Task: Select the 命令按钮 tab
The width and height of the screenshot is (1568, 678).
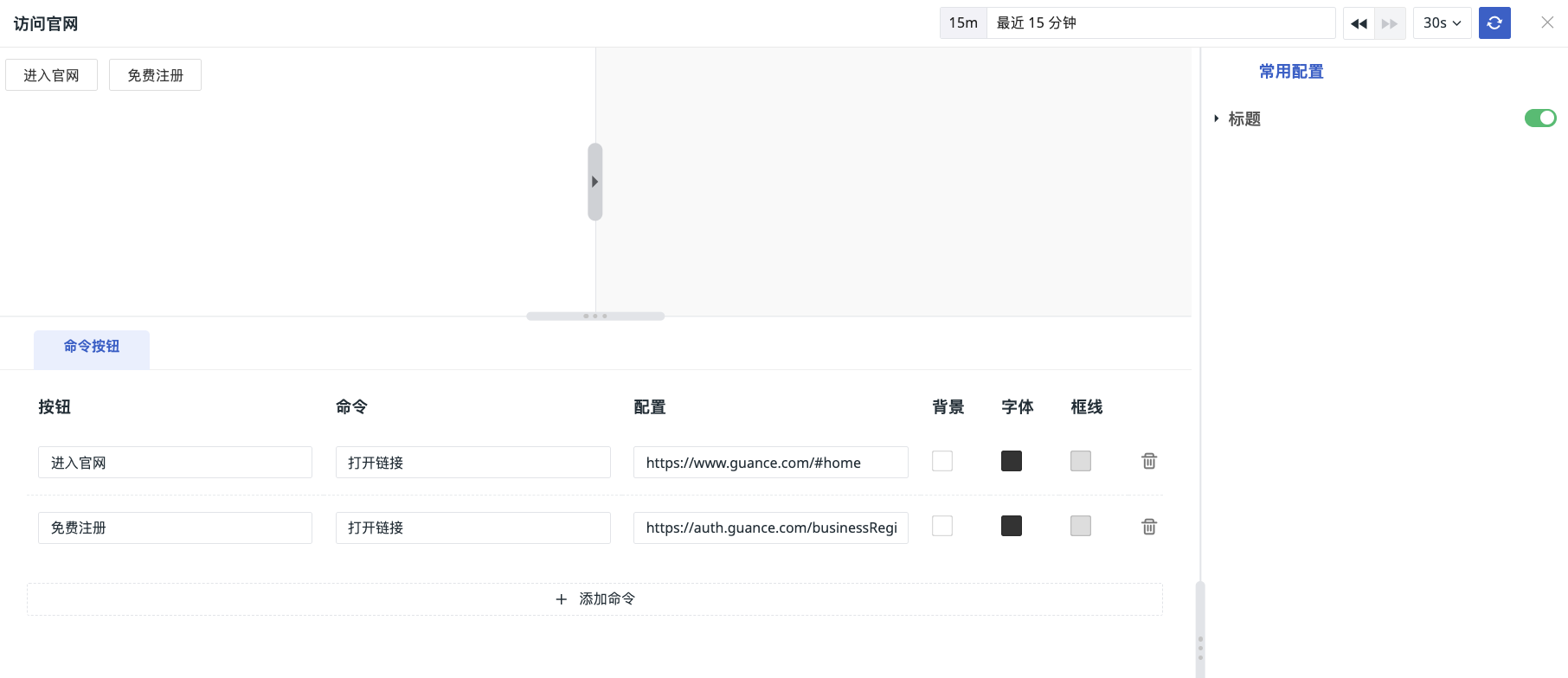Action: coord(92,347)
